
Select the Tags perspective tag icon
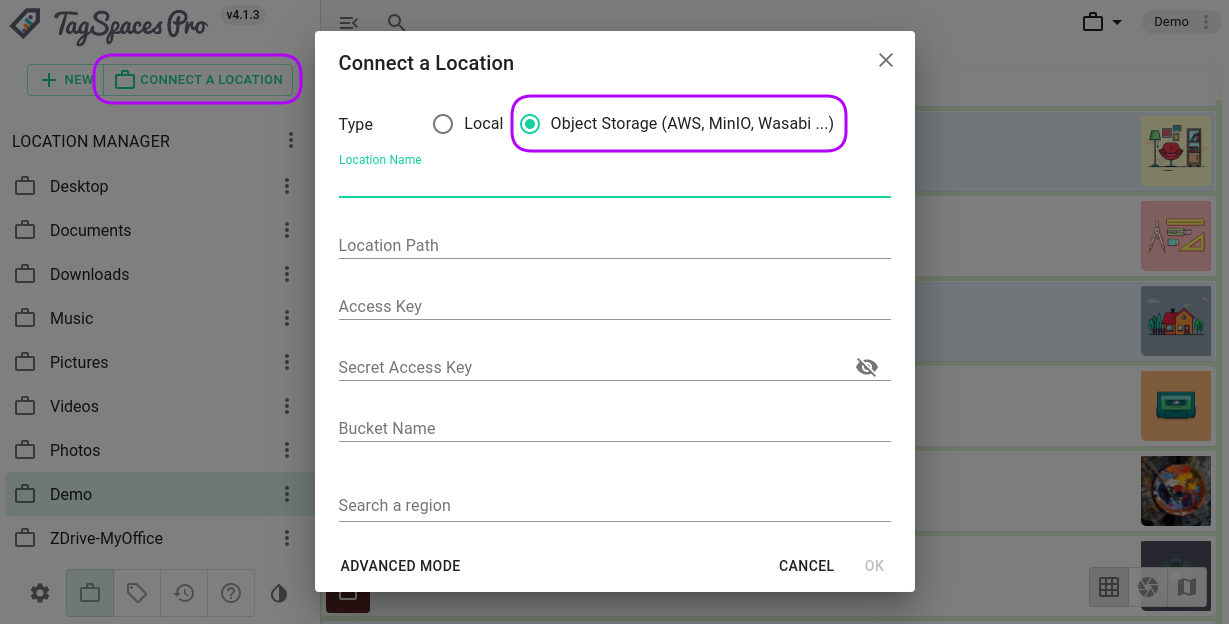[135, 593]
